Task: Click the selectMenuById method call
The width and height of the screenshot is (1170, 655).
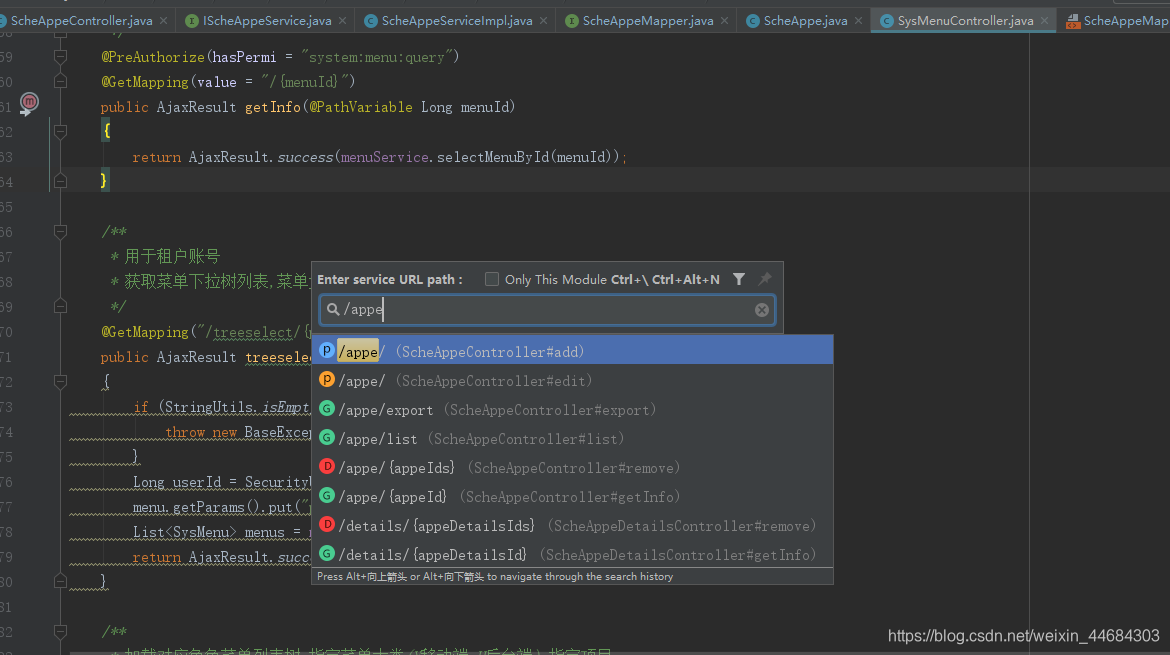Action: point(492,157)
